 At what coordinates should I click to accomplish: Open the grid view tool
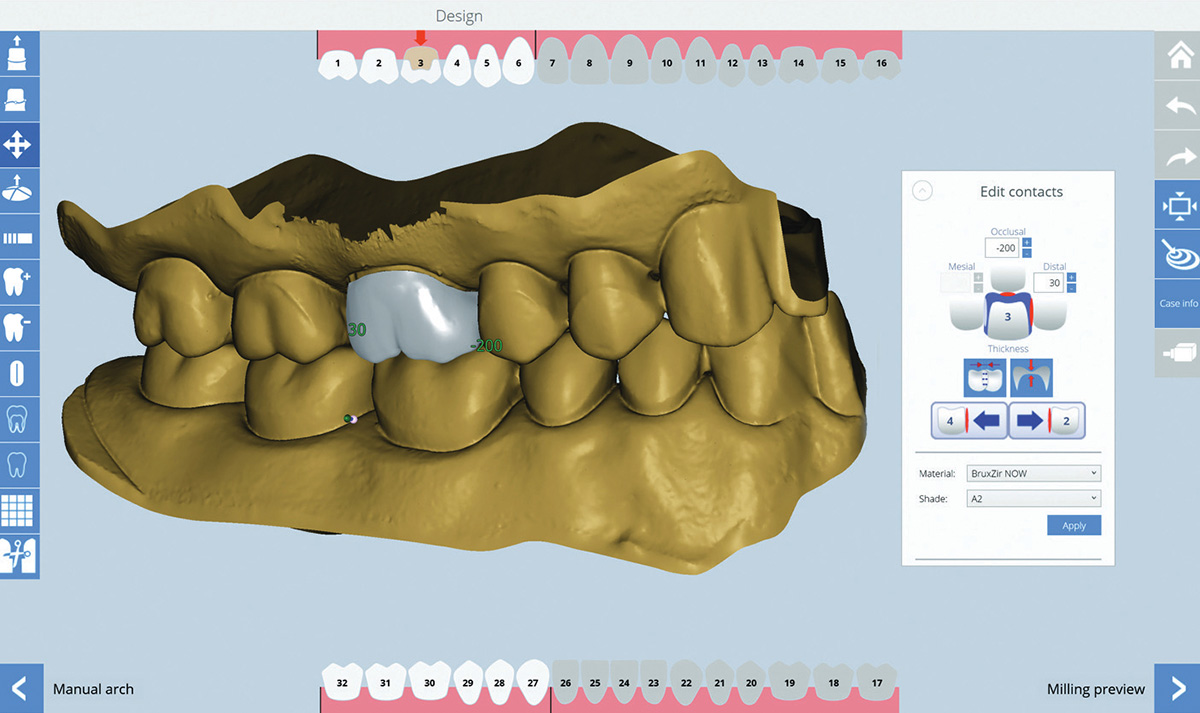coord(19,510)
